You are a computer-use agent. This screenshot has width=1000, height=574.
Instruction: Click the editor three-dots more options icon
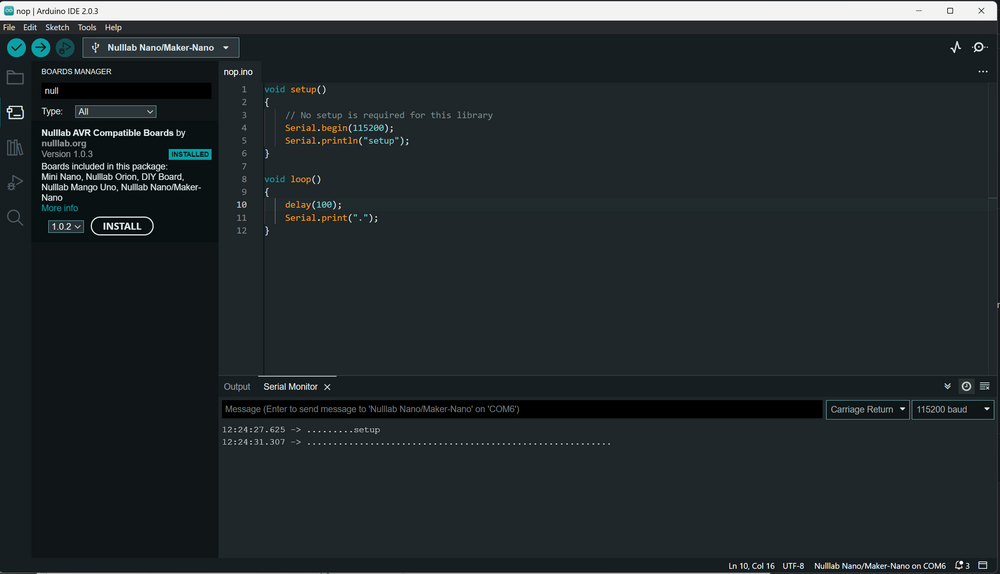click(983, 71)
